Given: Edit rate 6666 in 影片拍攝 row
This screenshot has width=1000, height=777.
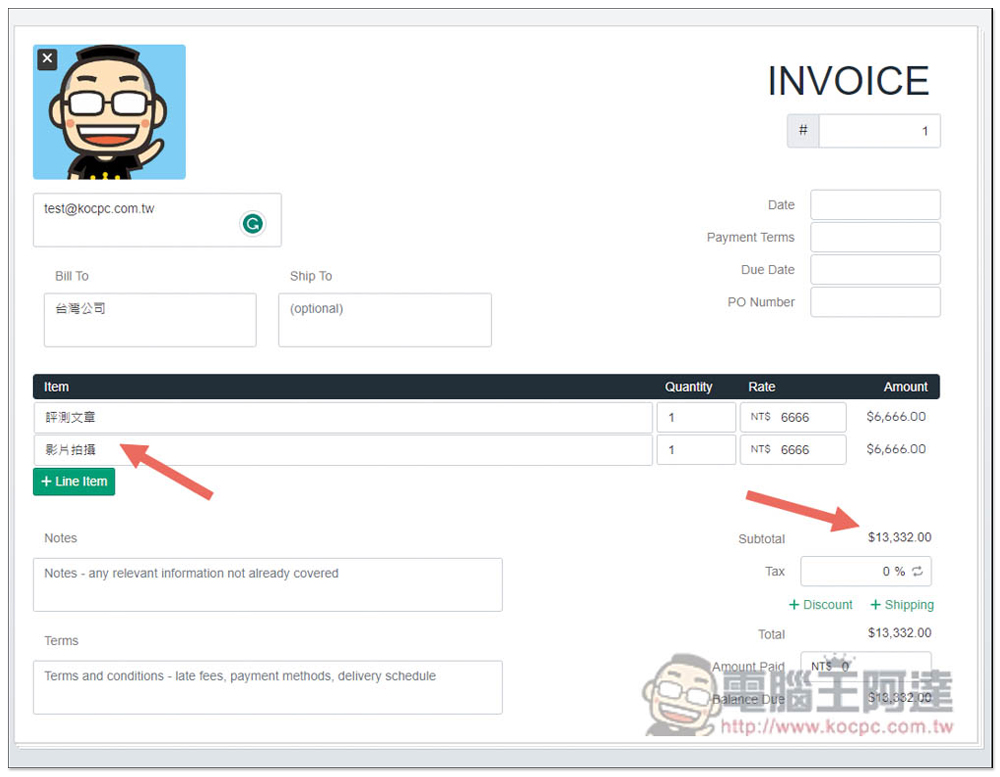Looking at the screenshot, I should [x=793, y=450].
